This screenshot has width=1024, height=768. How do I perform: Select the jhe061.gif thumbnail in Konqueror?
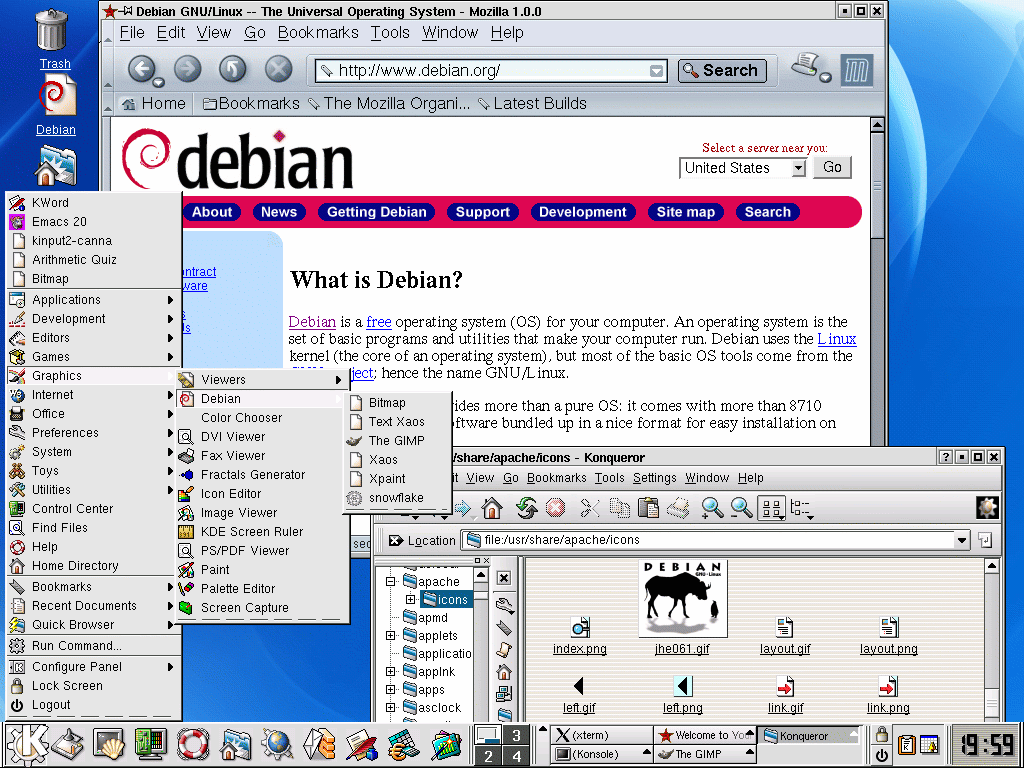(682, 598)
